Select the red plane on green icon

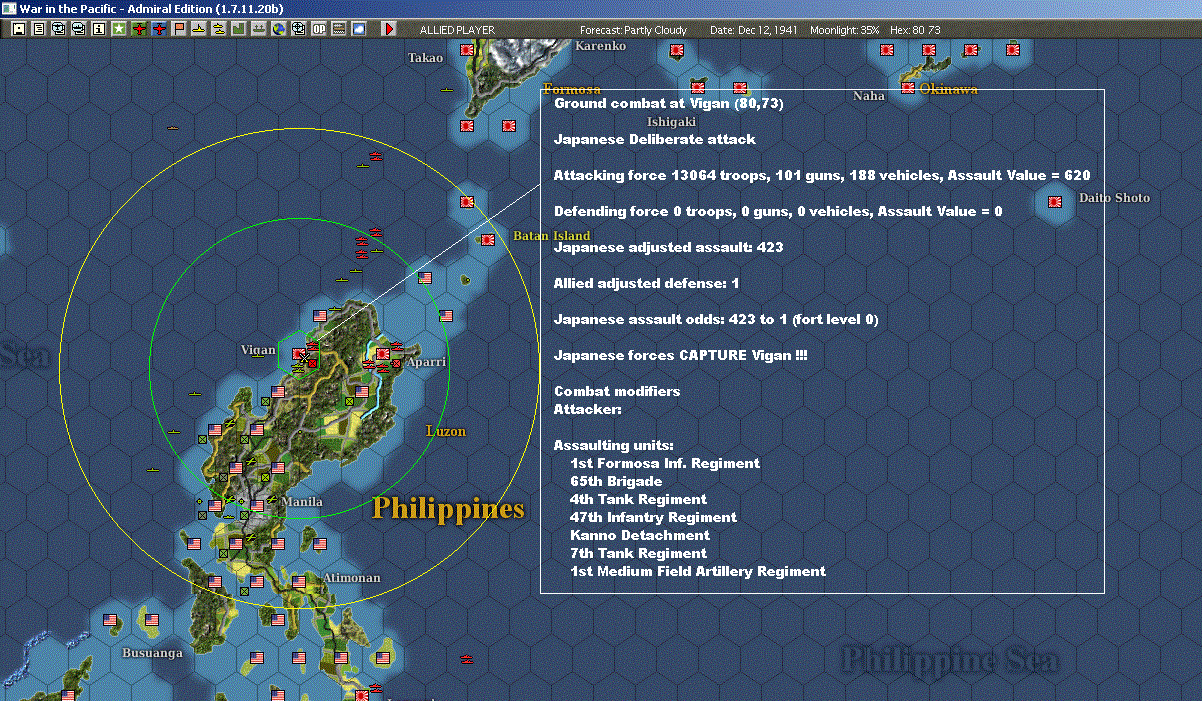point(139,29)
